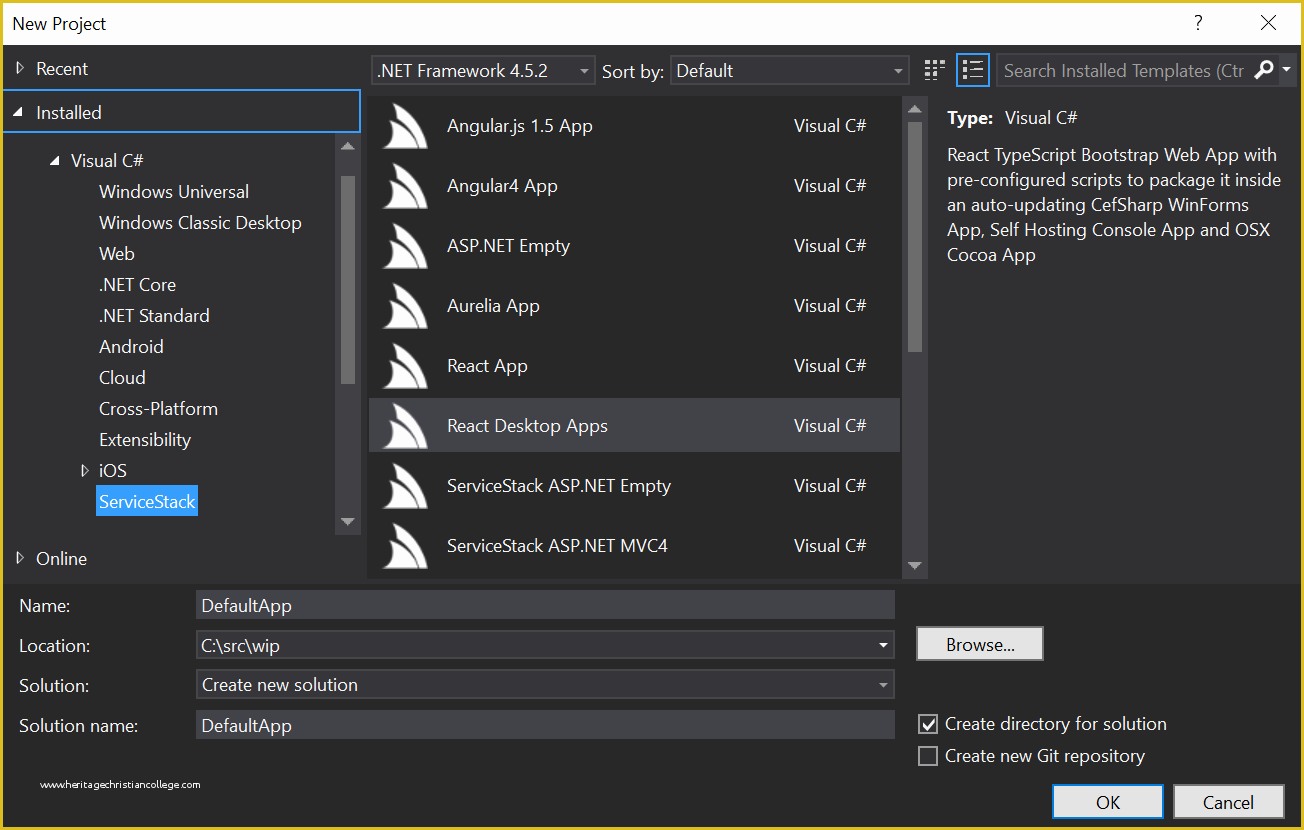Select the Extensibility category
This screenshot has height=830, width=1304.
point(145,439)
